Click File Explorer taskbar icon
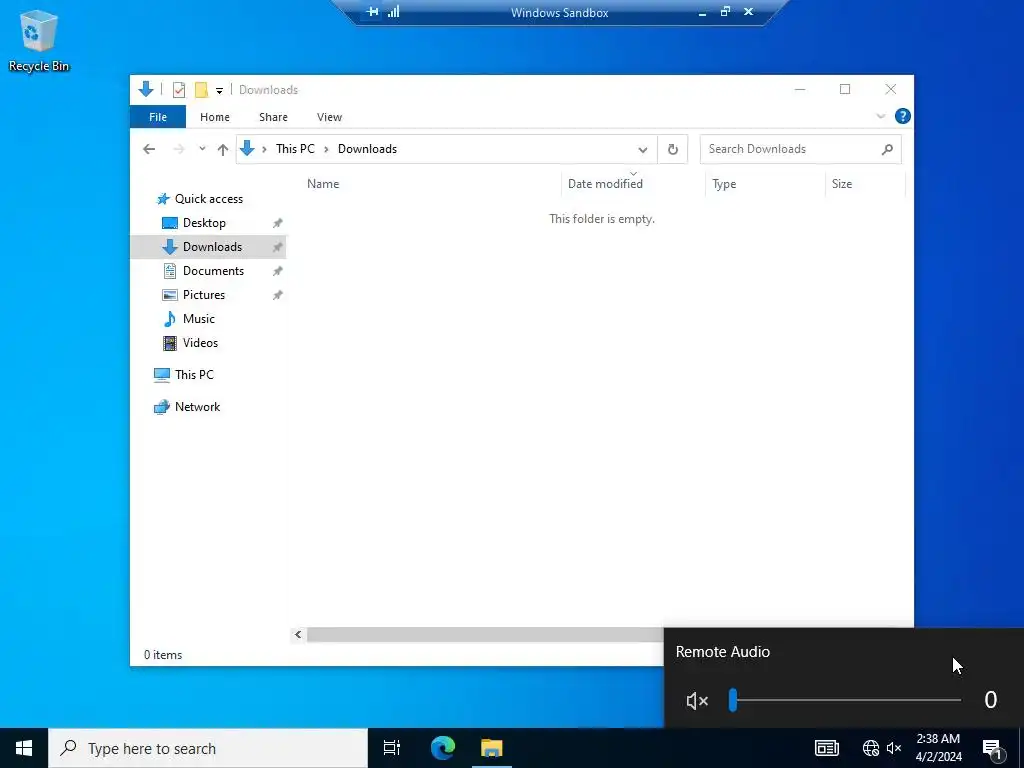 (492, 748)
